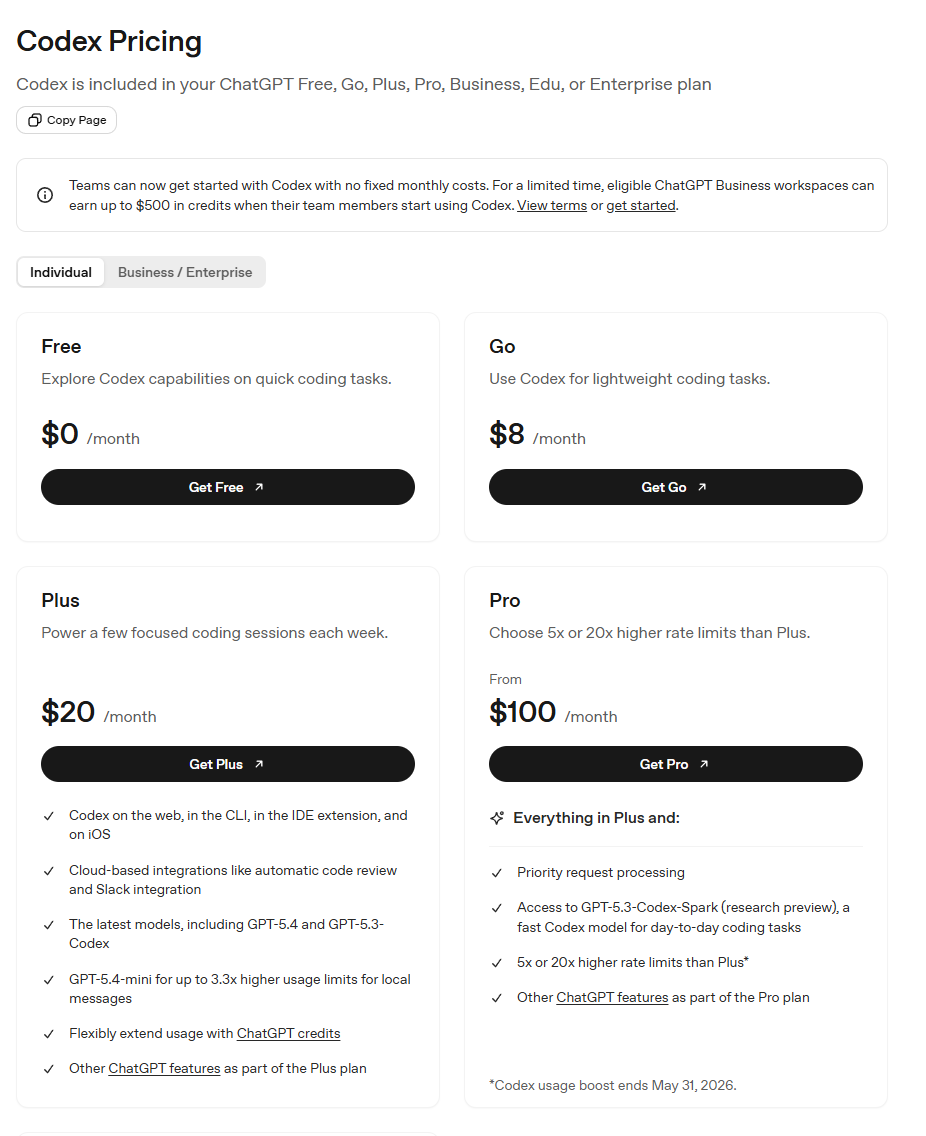Image resolution: width=926 pixels, height=1136 pixels.
Task: Select the Individual tab
Action: tap(61, 272)
